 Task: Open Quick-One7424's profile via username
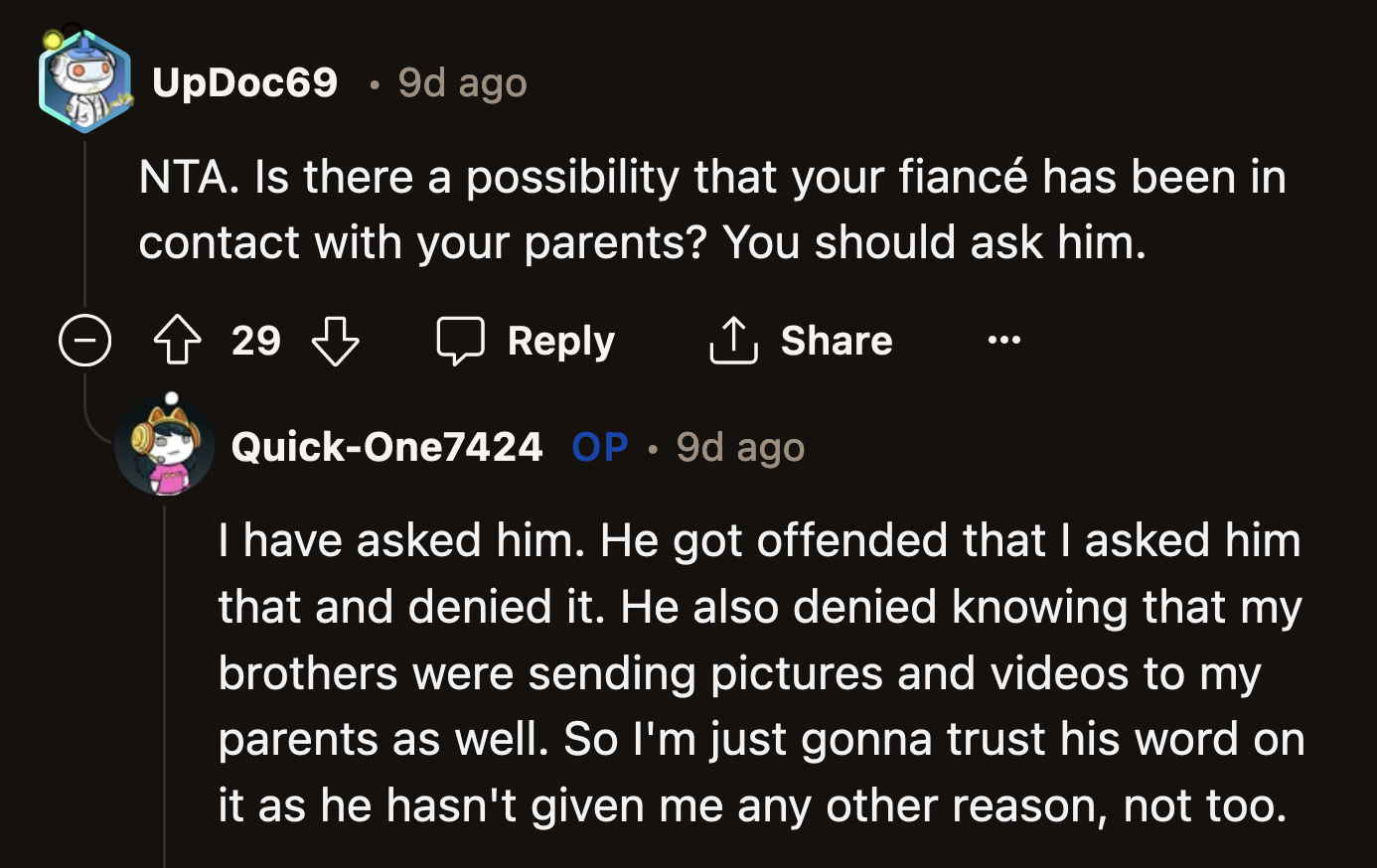[387, 446]
